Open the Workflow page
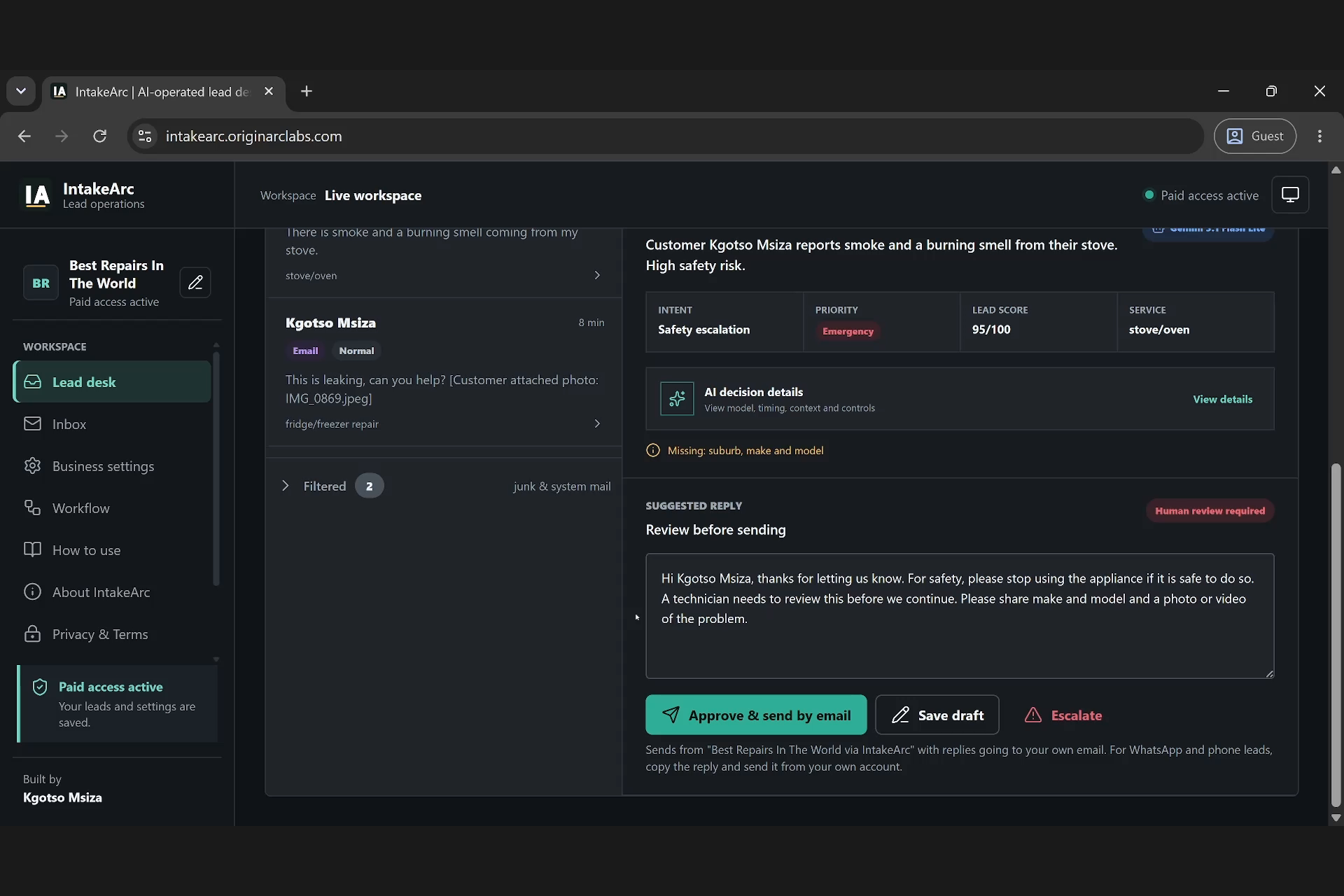 (112, 507)
